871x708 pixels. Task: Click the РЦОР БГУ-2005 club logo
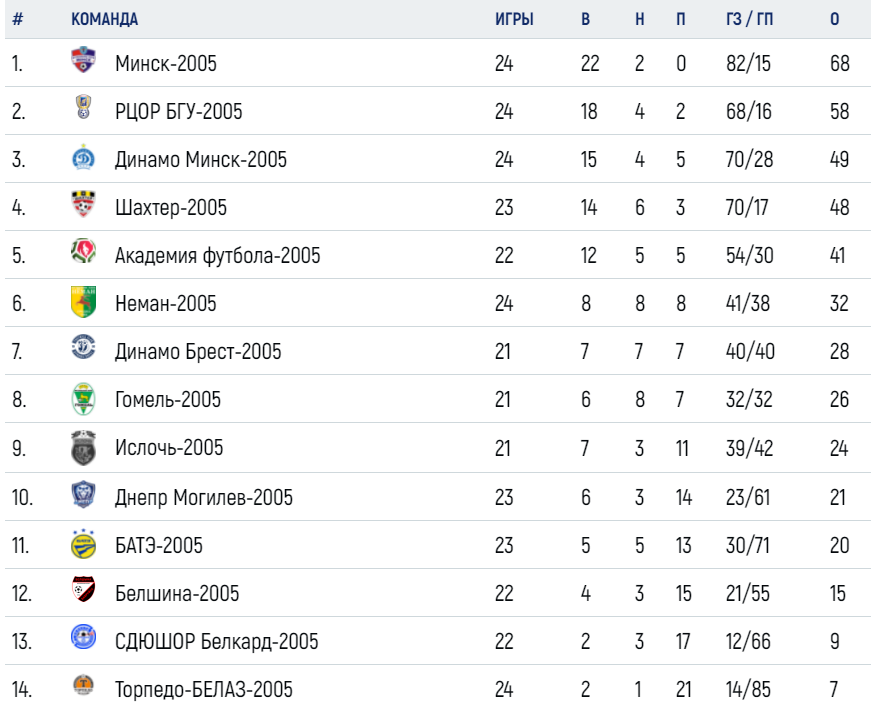[x=83, y=107]
